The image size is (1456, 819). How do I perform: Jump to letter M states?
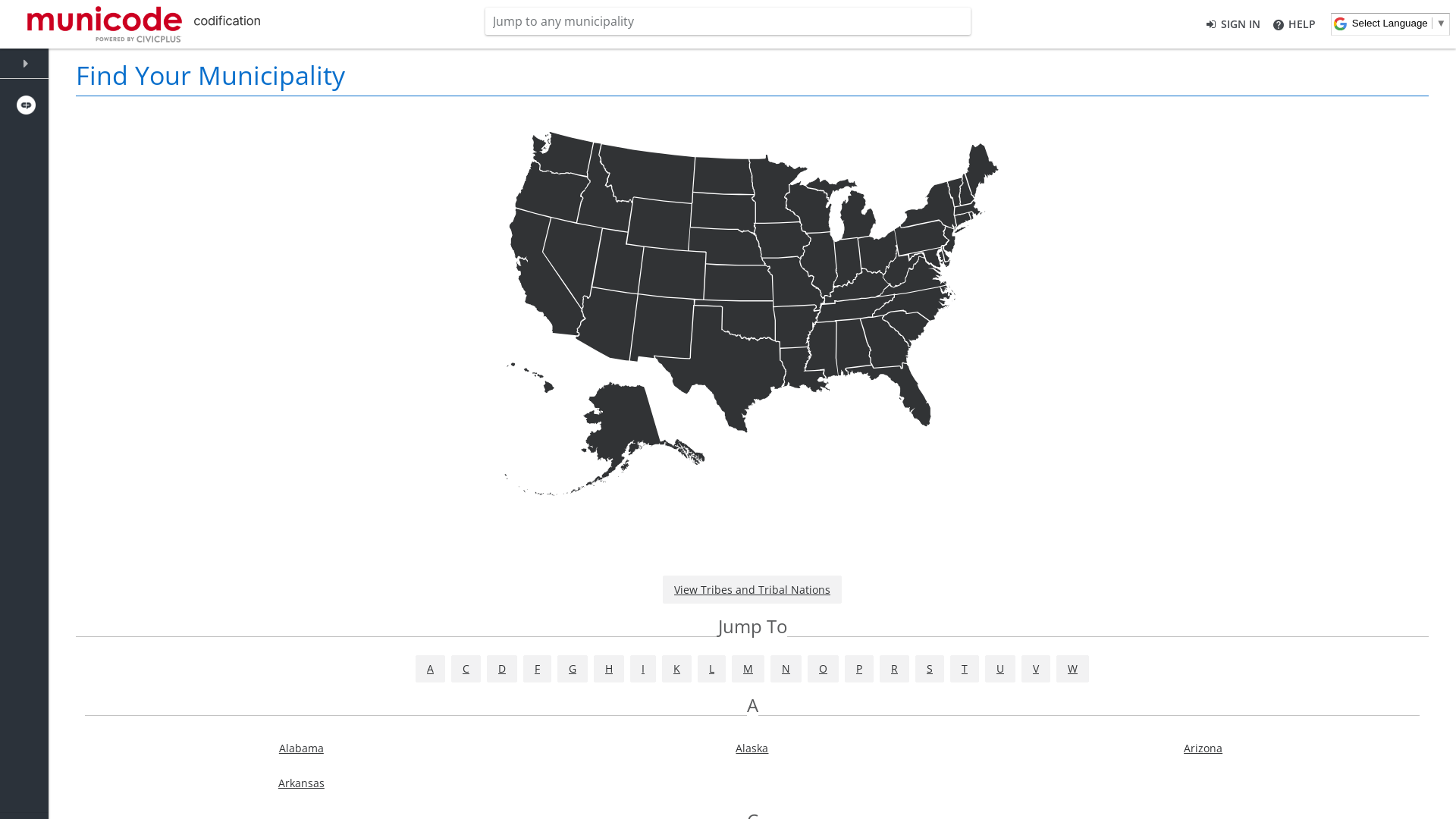[748, 669]
